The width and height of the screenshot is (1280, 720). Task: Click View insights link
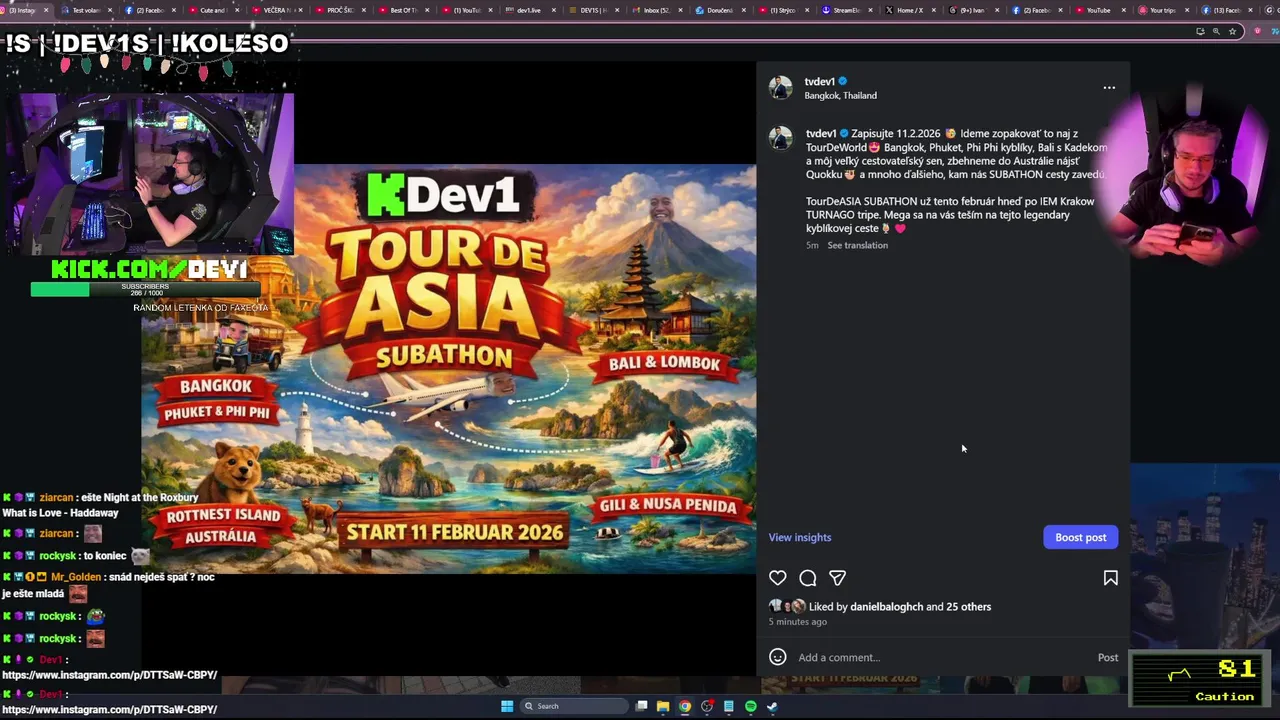800,538
